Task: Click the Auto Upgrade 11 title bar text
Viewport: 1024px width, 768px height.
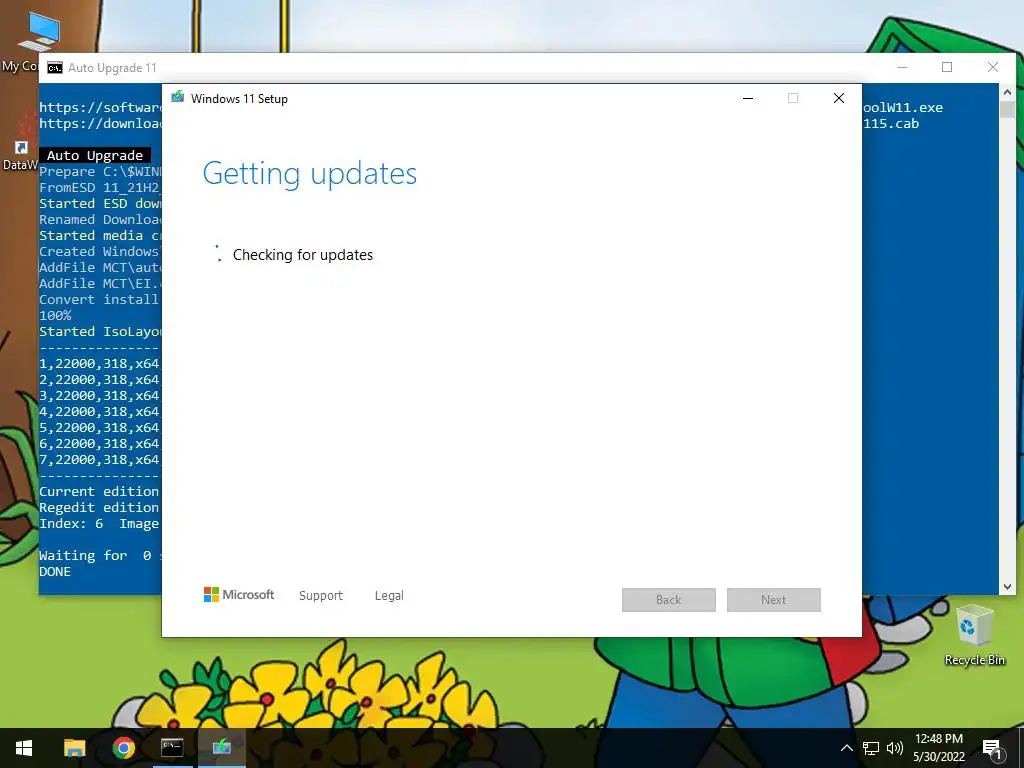Action: [x=112, y=68]
